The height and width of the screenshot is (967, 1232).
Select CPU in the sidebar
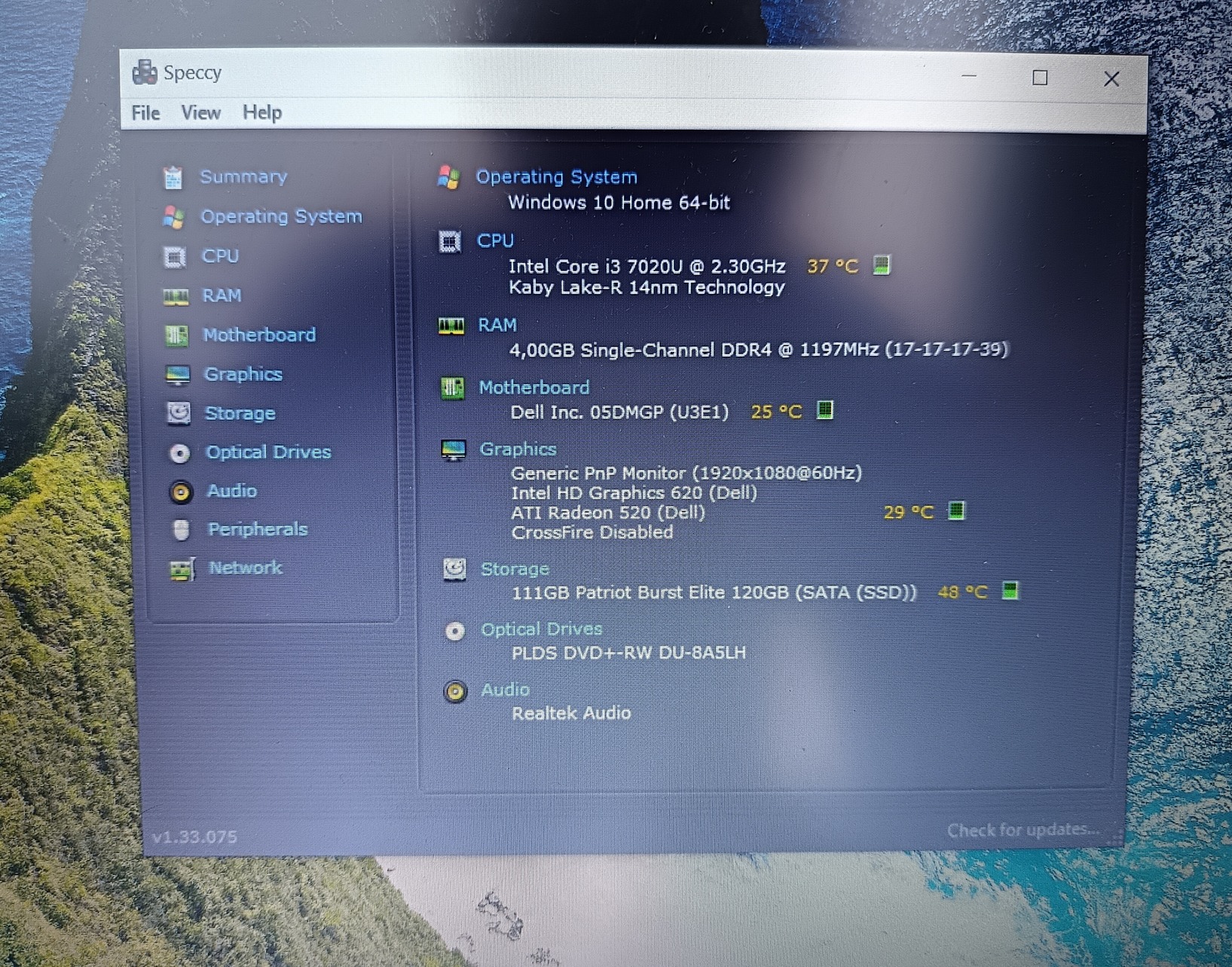point(220,256)
